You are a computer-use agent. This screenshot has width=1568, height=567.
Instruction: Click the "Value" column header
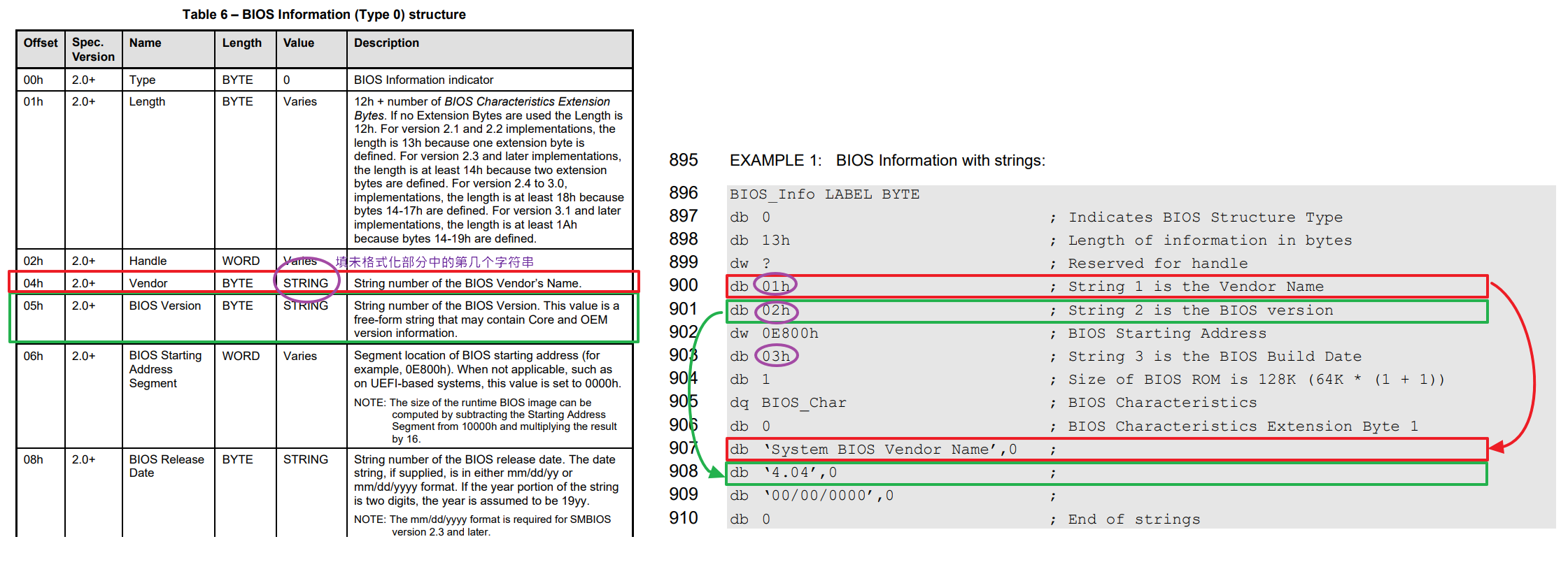pos(299,43)
